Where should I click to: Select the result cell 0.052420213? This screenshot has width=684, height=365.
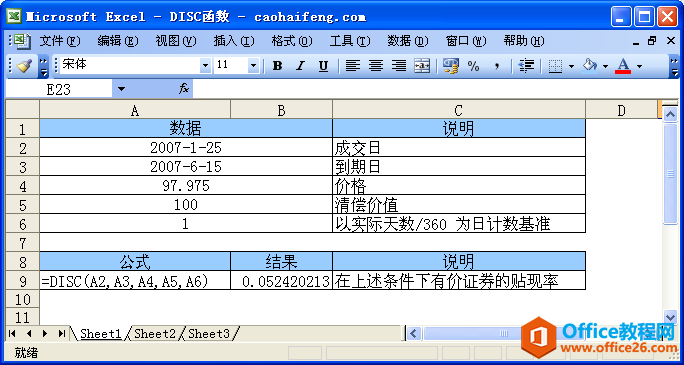point(281,280)
